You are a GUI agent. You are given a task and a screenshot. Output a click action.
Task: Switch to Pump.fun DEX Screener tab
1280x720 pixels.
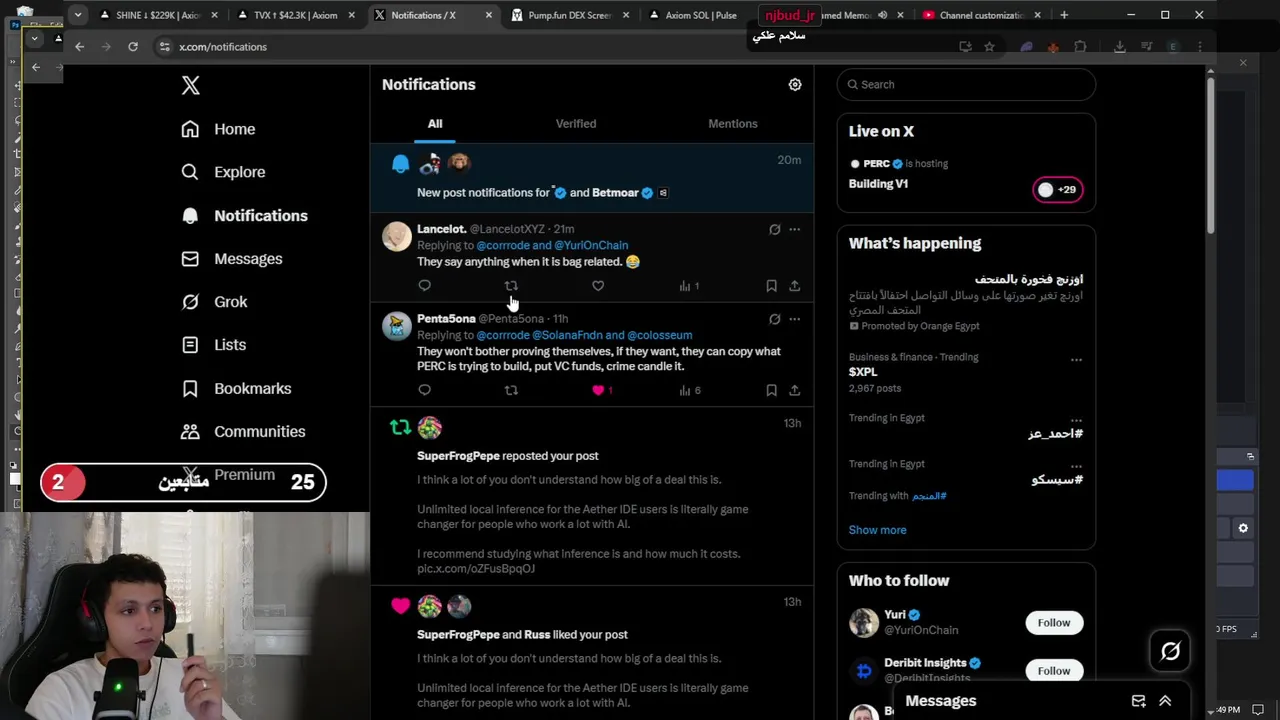[x=570, y=15]
